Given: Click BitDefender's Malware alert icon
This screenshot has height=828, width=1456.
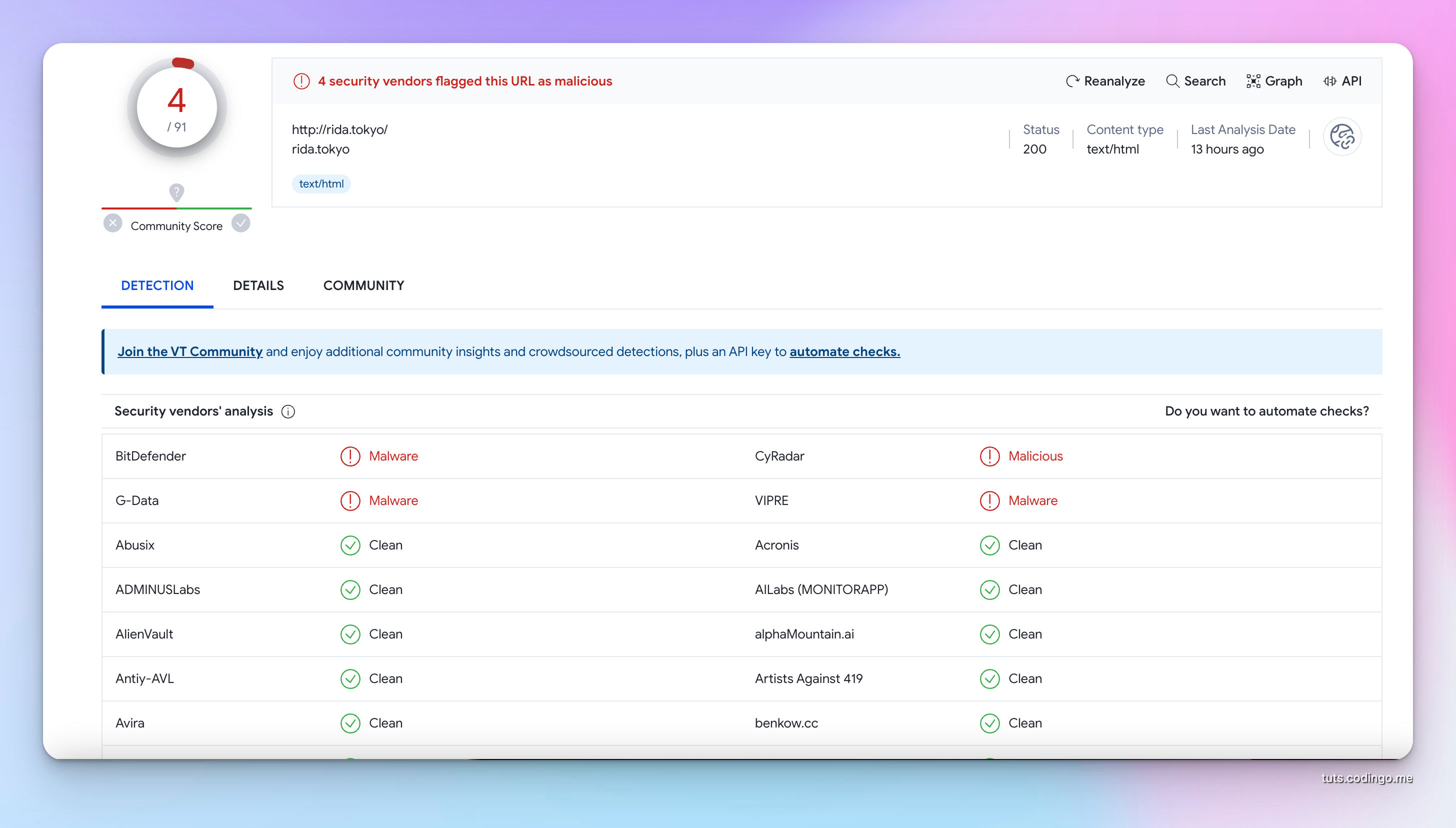Looking at the screenshot, I should [350, 456].
